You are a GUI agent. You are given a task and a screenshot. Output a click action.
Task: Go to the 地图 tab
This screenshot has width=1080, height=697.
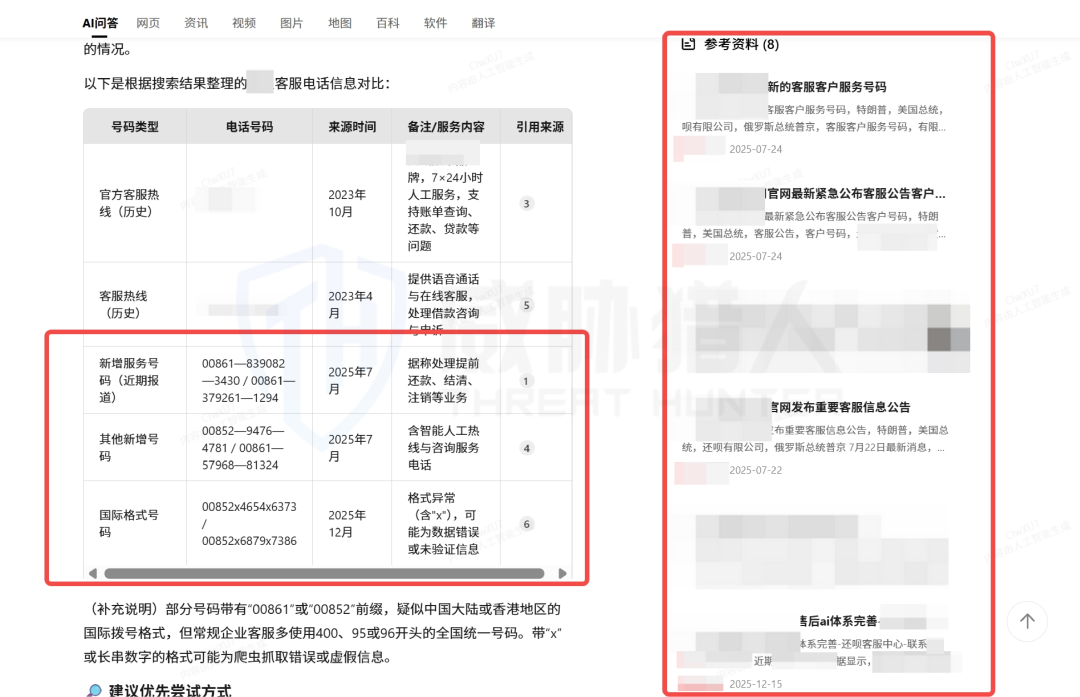click(340, 23)
